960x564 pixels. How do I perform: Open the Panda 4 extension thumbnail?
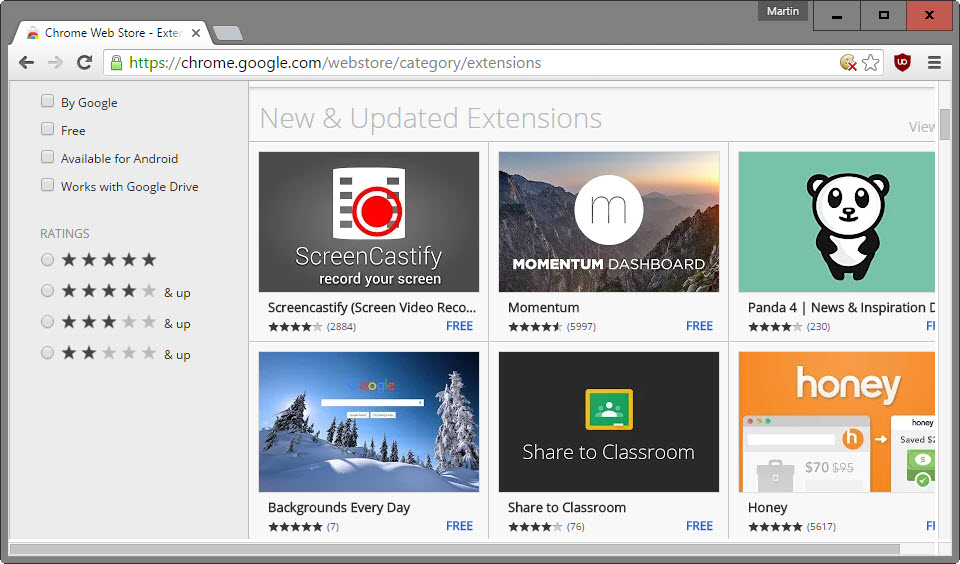pos(836,222)
